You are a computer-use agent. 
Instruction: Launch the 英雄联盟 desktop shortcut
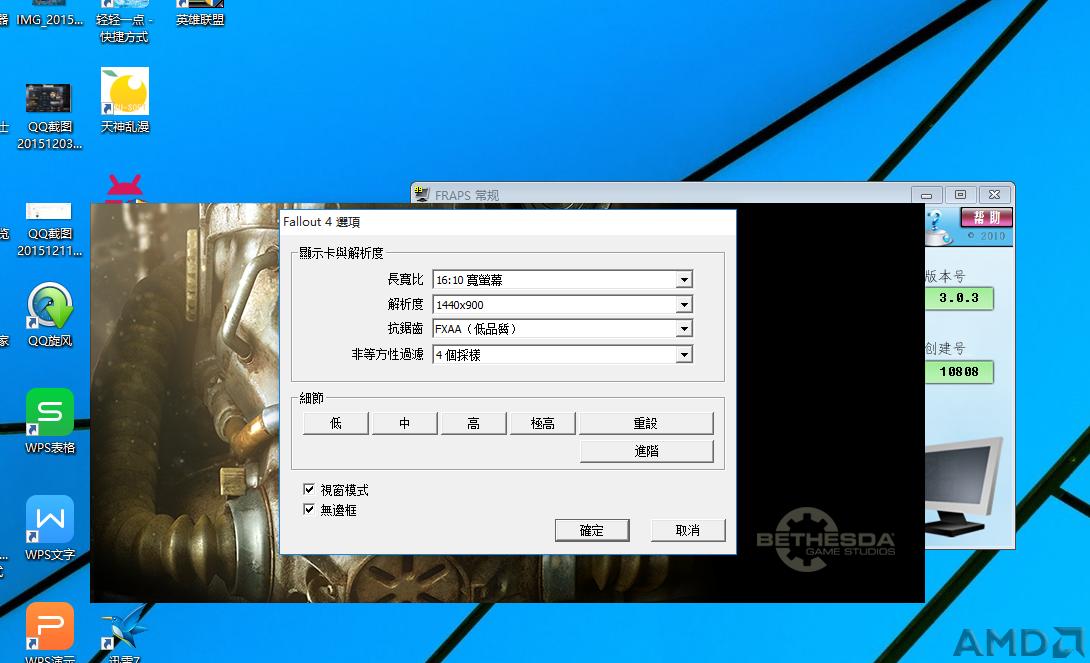coord(200,13)
